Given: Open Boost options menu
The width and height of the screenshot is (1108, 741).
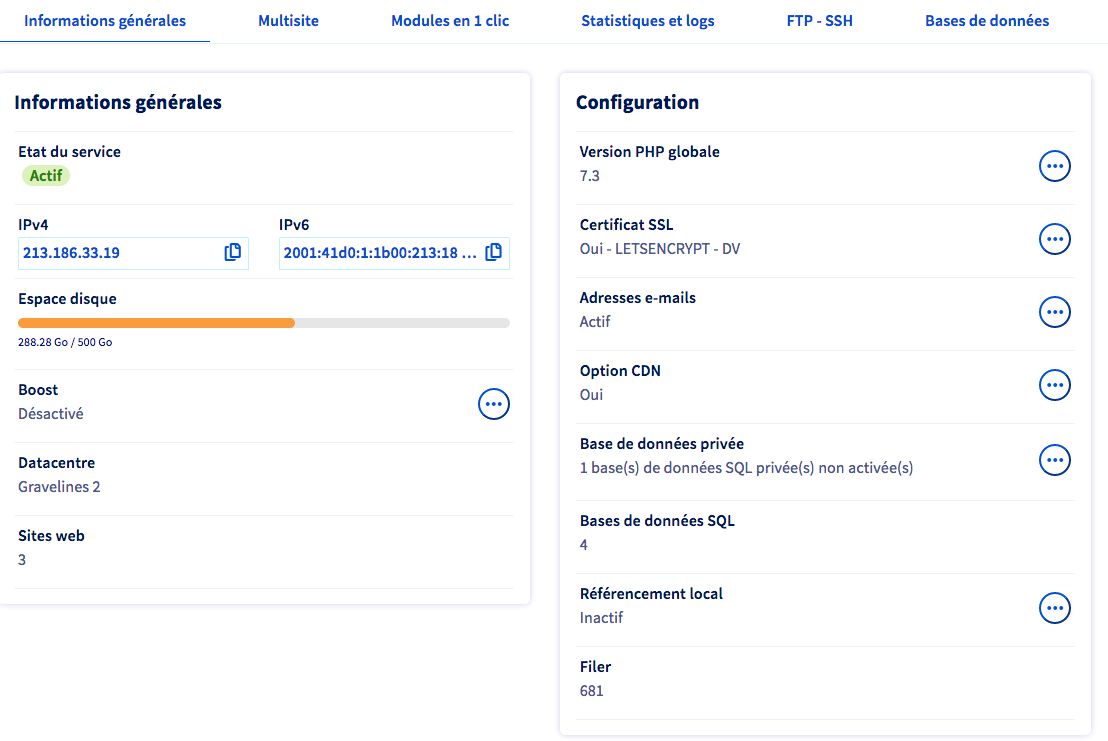Looking at the screenshot, I should tap(494, 404).
